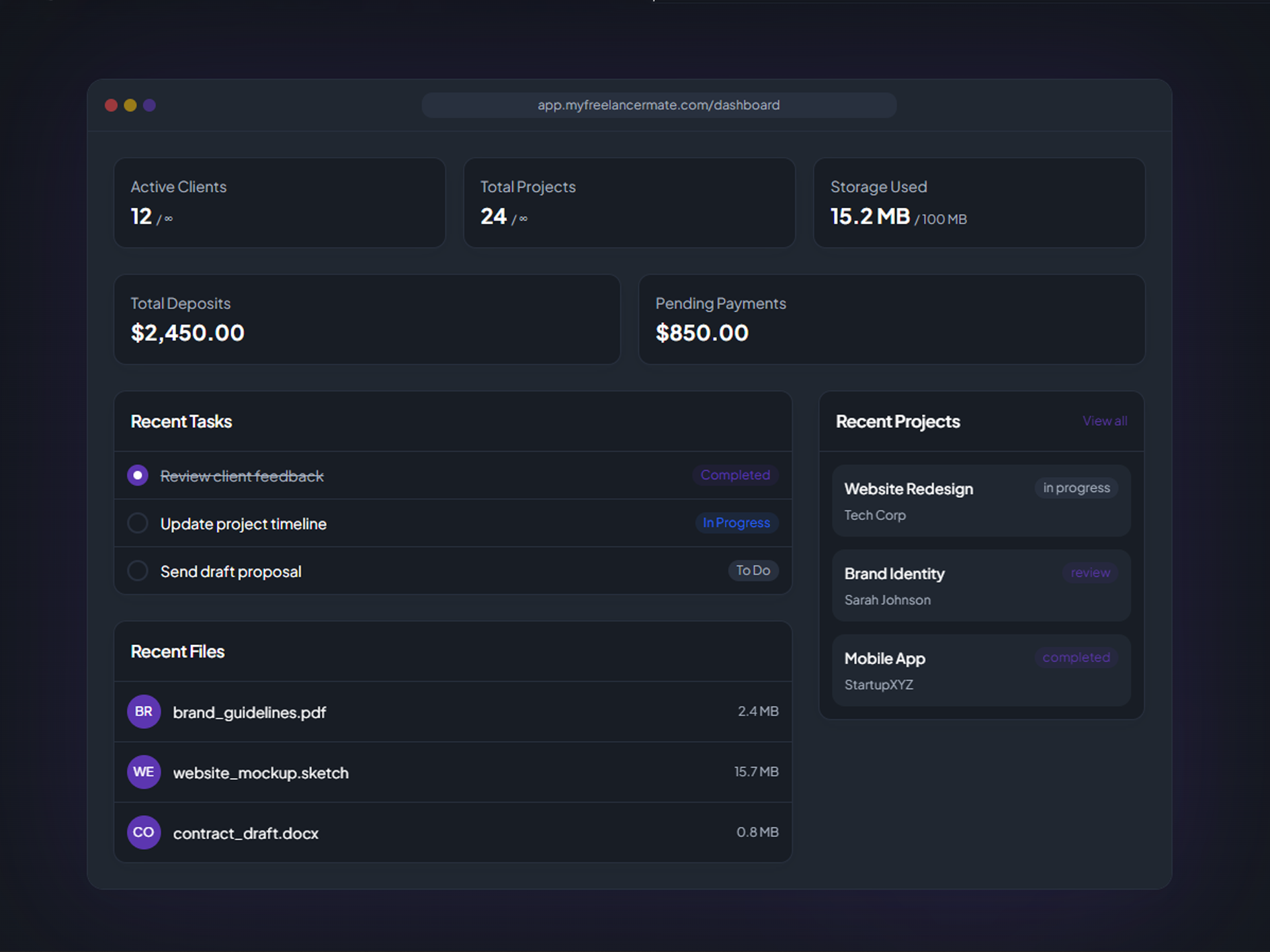Image resolution: width=1270 pixels, height=952 pixels.
Task: Open the Website Redesign project card
Action: pyautogui.click(x=980, y=501)
